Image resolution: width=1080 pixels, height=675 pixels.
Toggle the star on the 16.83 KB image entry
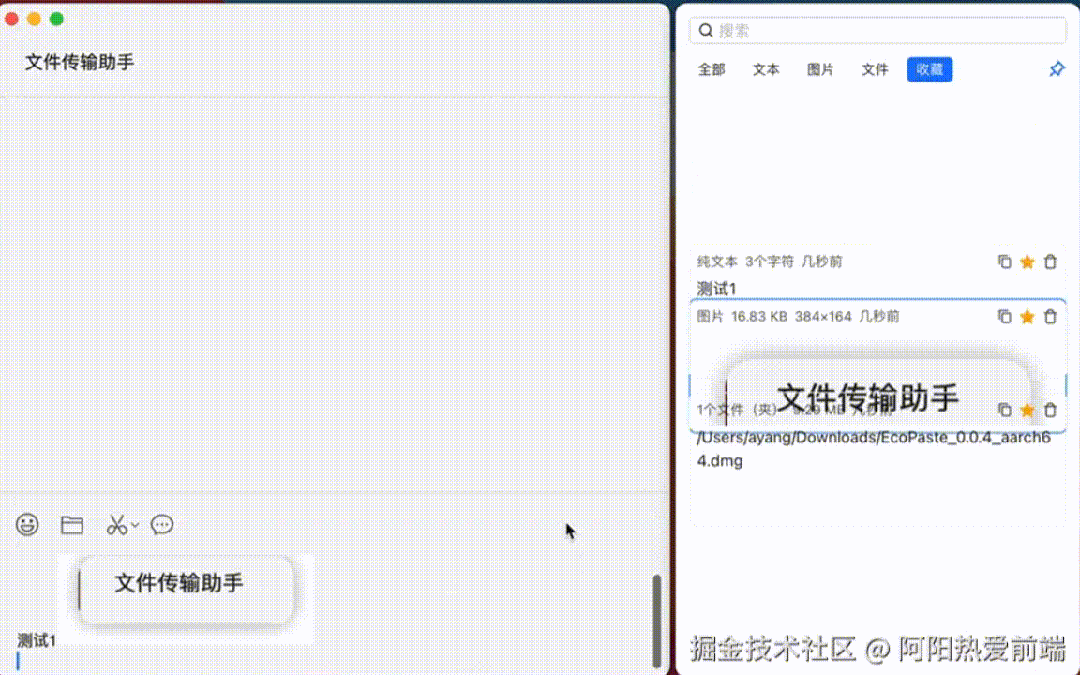pos(1027,316)
